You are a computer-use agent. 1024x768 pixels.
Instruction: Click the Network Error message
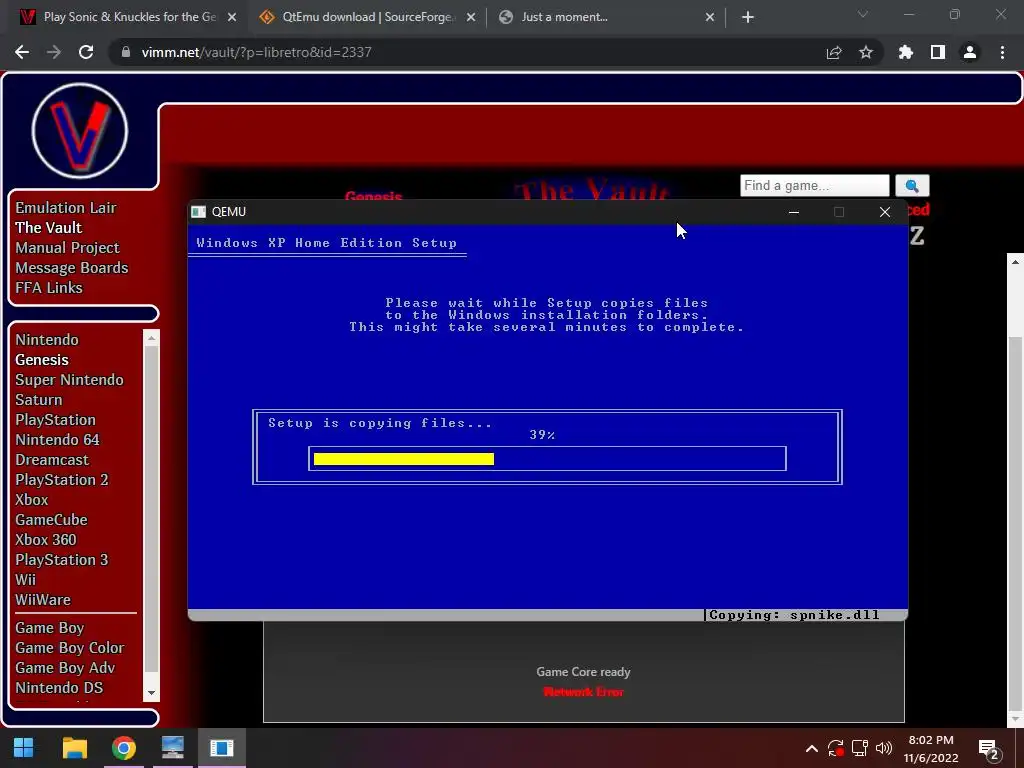click(x=583, y=692)
